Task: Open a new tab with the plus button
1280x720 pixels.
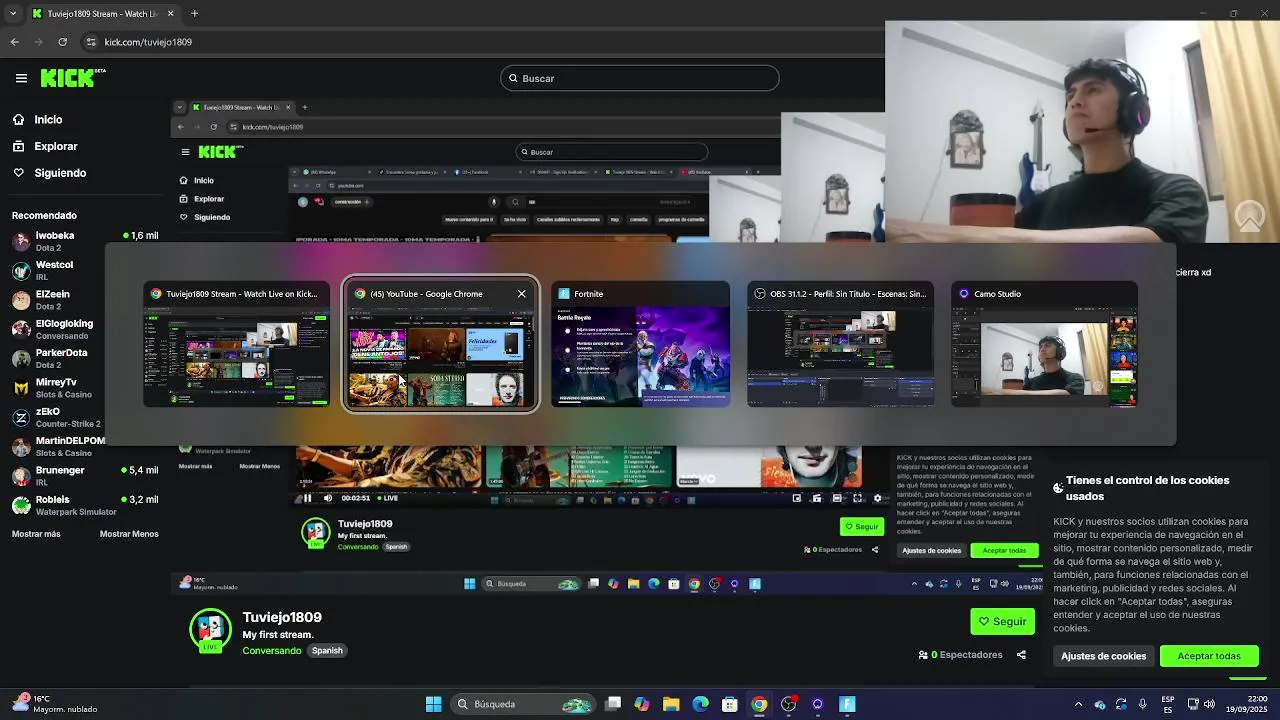Action: 194,14
